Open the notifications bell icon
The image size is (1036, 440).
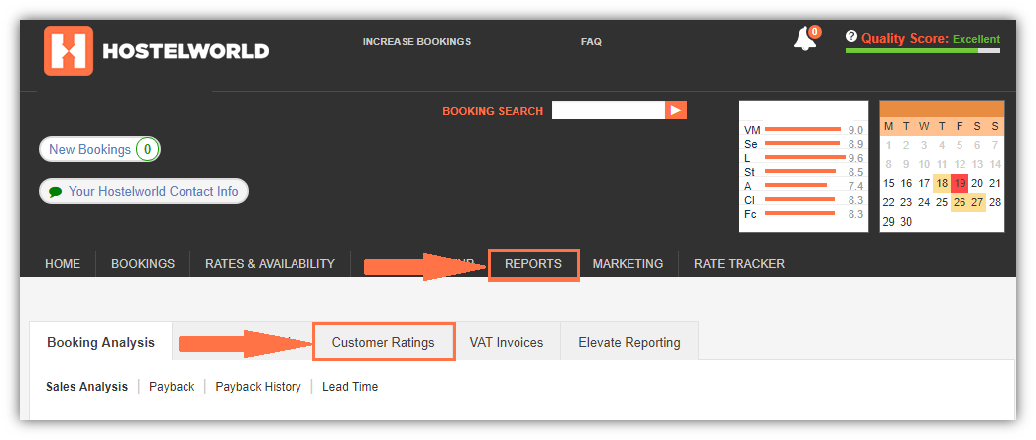click(x=805, y=40)
